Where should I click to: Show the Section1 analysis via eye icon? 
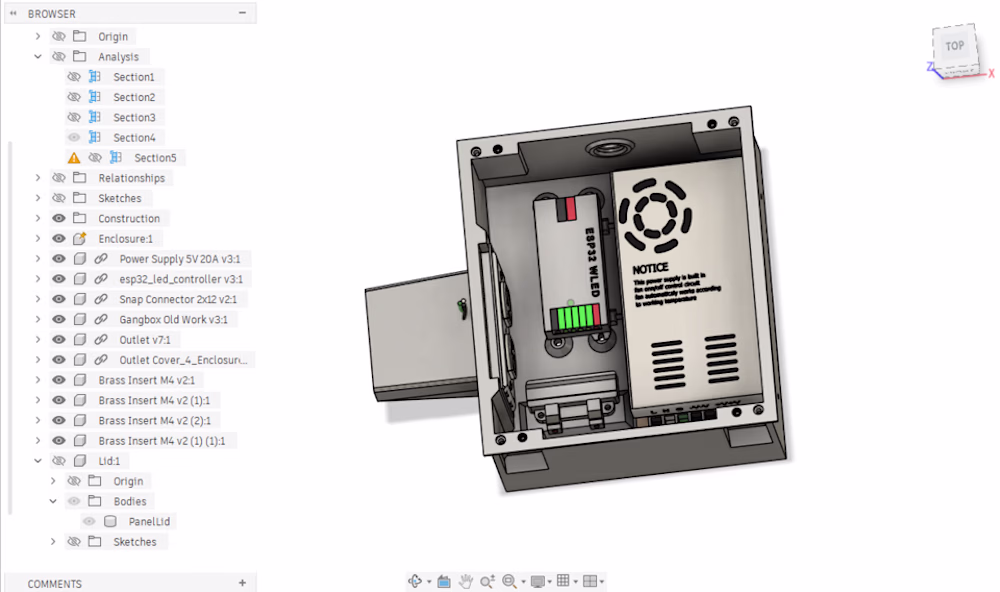click(x=74, y=77)
